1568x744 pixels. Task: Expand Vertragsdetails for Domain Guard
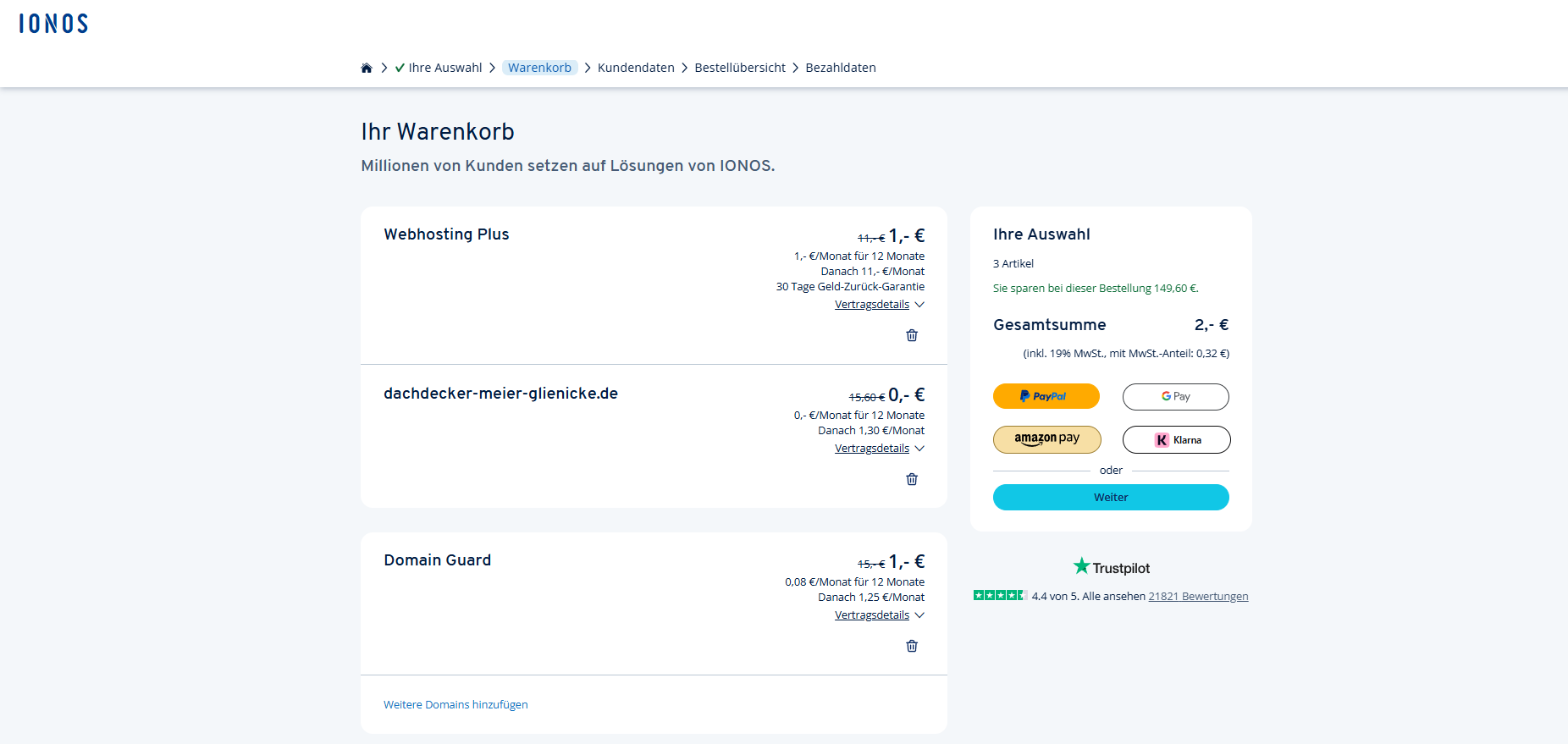[879, 615]
